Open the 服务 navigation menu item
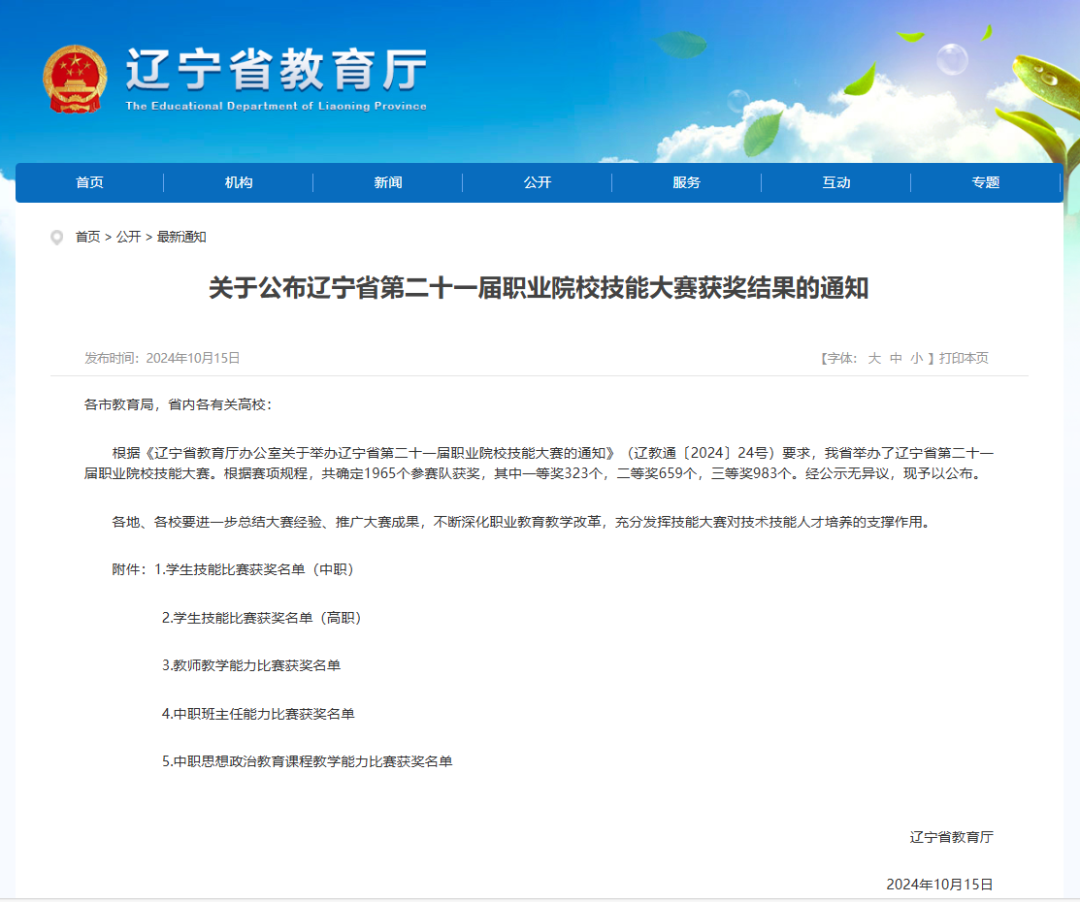The width and height of the screenshot is (1080, 902). tap(687, 182)
